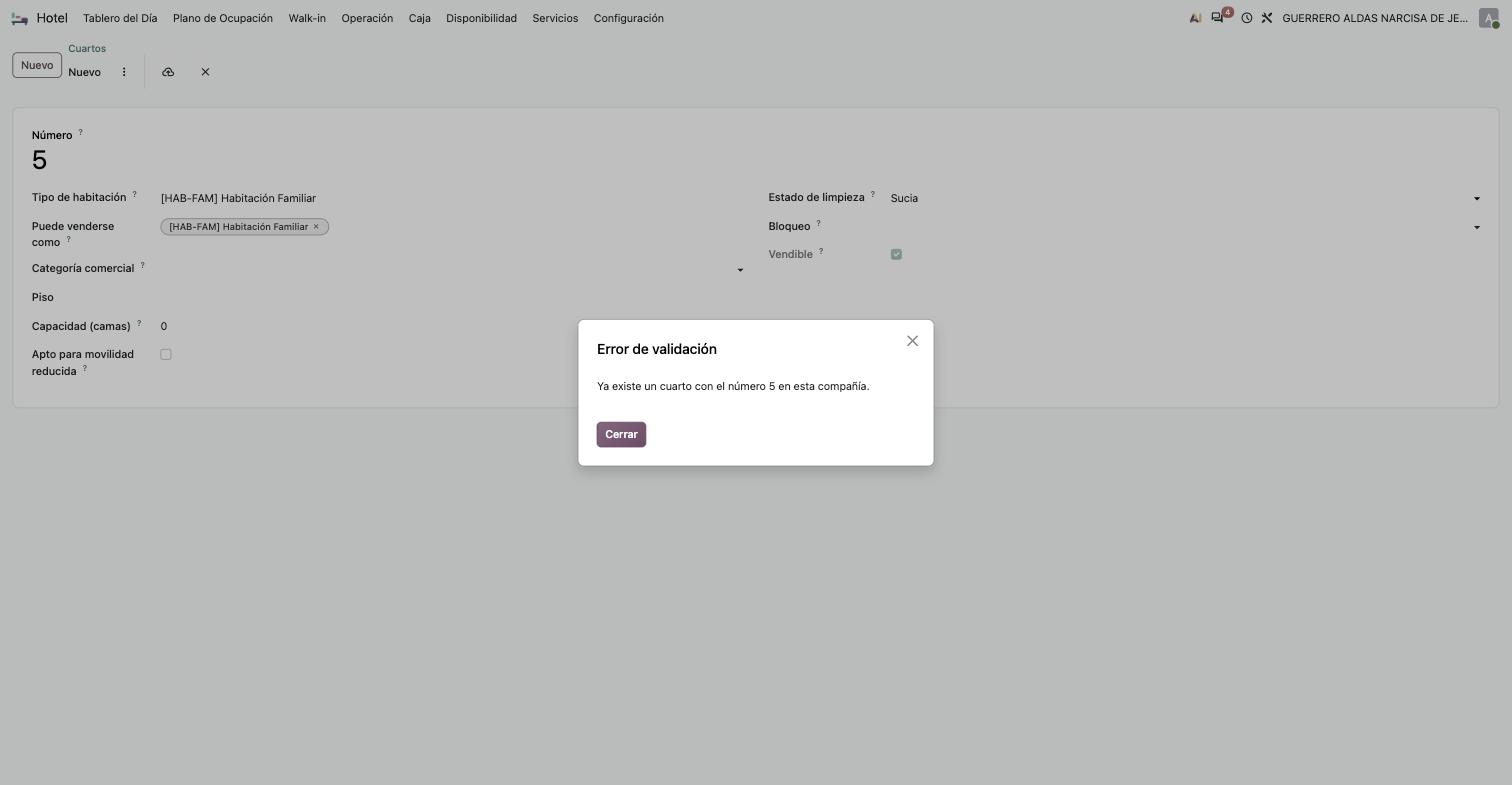The image size is (1512, 785).
Task: Select the error message text about número 5
Action: 733,386
